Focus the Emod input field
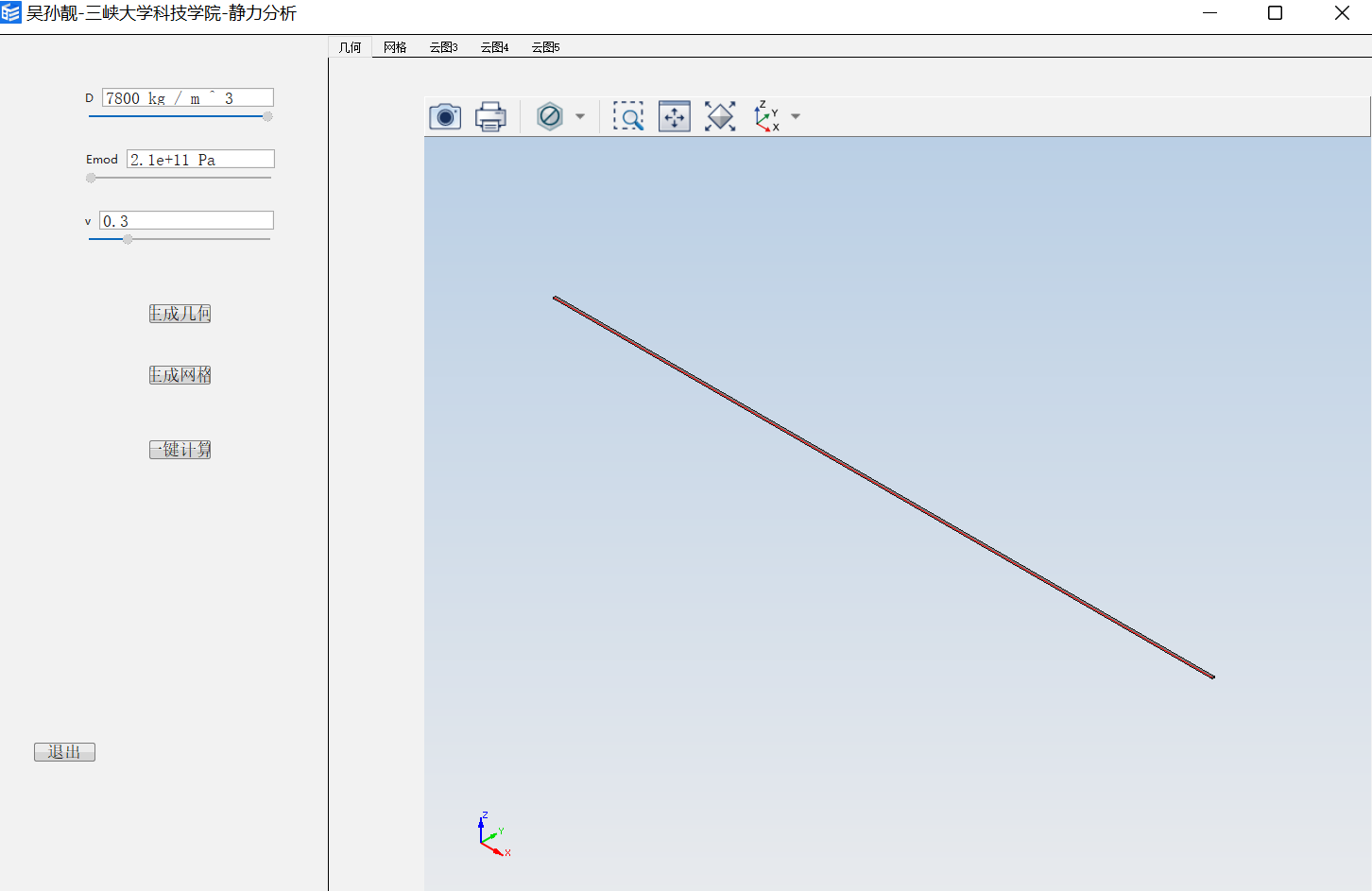The image size is (1372, 891). [x=200, y=159]
